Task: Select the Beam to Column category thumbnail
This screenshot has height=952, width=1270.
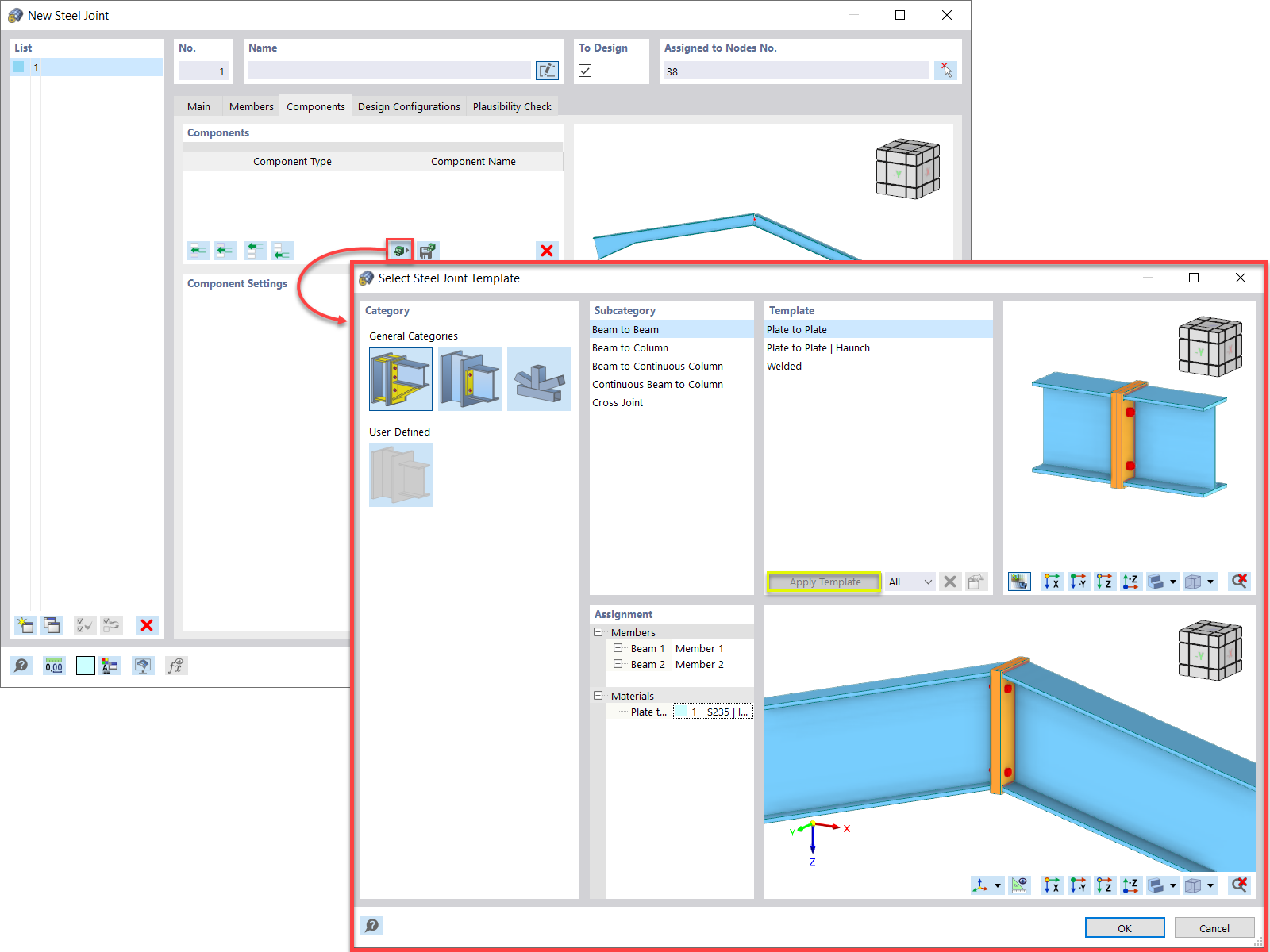Action: pos(470,379)
